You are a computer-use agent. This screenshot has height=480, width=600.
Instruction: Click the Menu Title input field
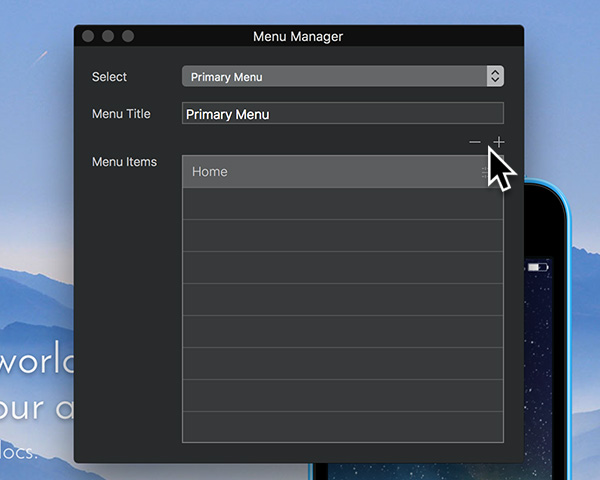pyautogui.click(x=343, y=113)
